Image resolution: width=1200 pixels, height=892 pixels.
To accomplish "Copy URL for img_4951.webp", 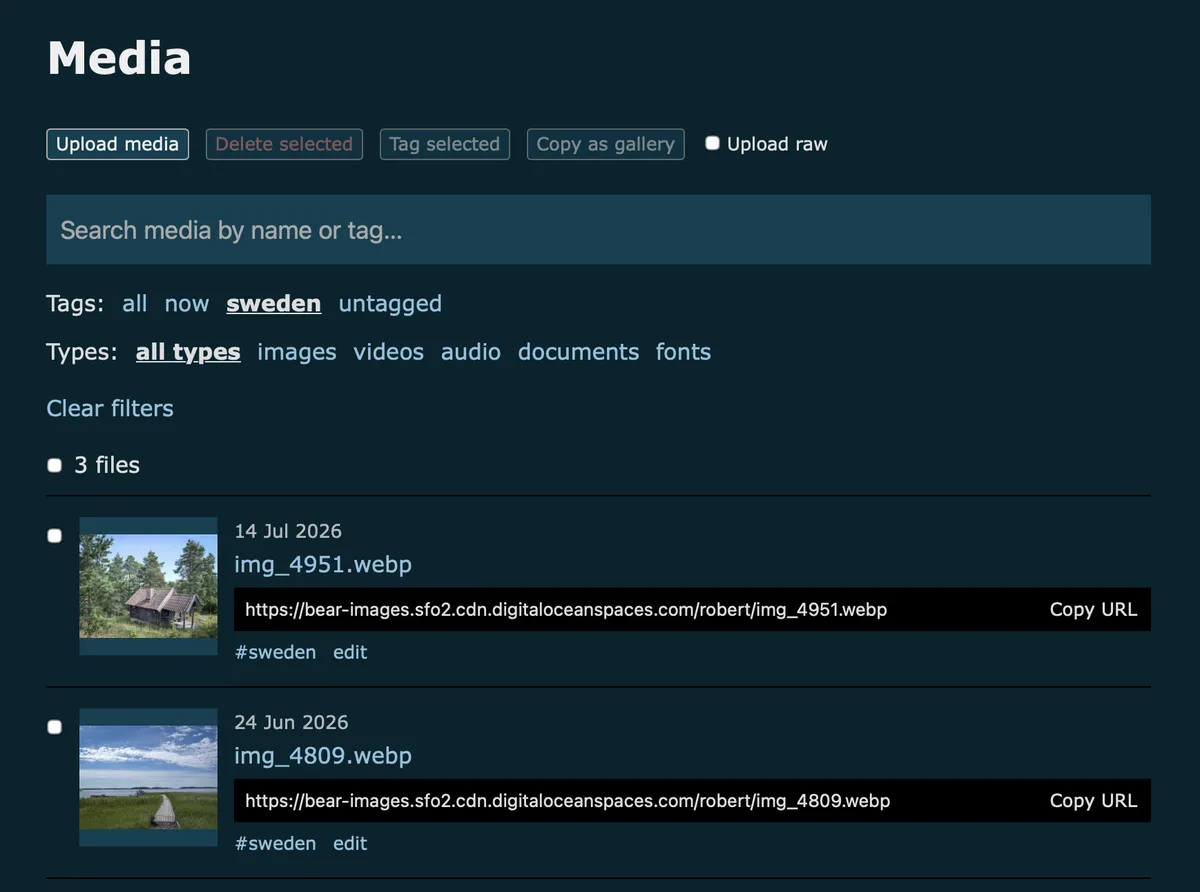I will click(1093, 609).
